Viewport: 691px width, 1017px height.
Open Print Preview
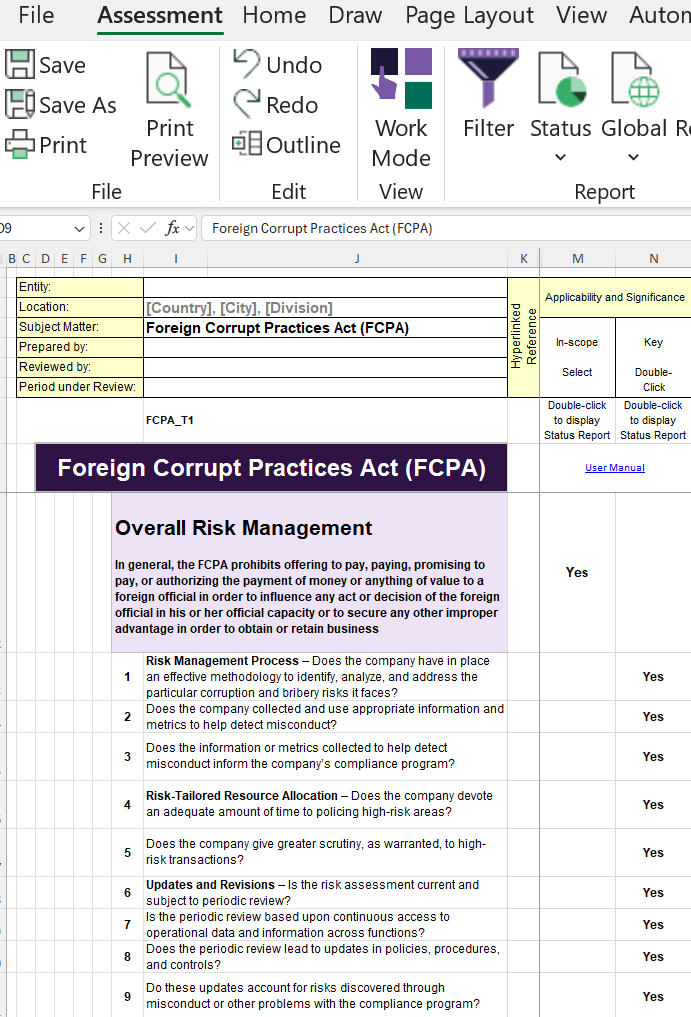169,110
